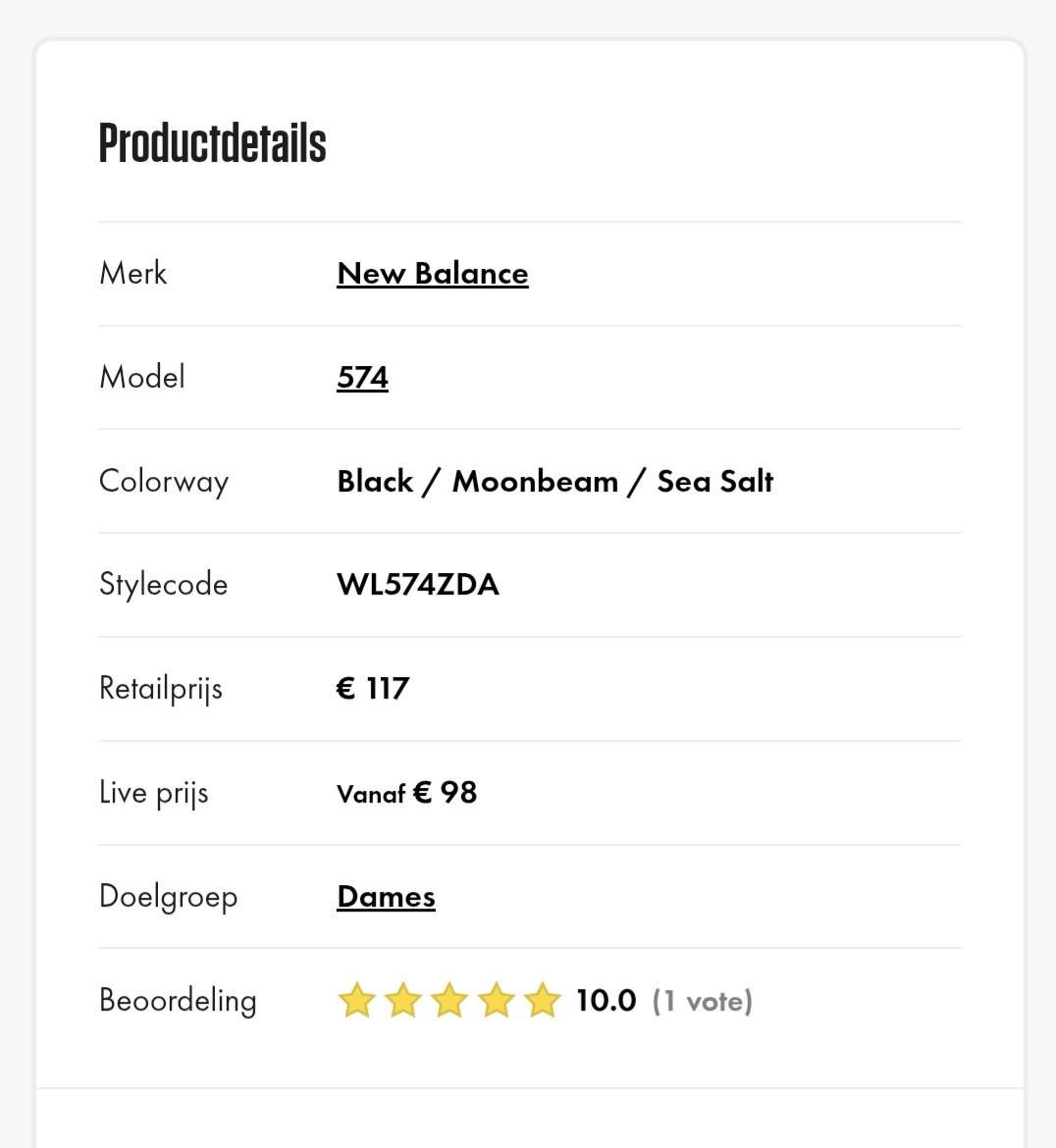Click the Beoordeling row label
1056x1148 pixels.
(178, 1000)
